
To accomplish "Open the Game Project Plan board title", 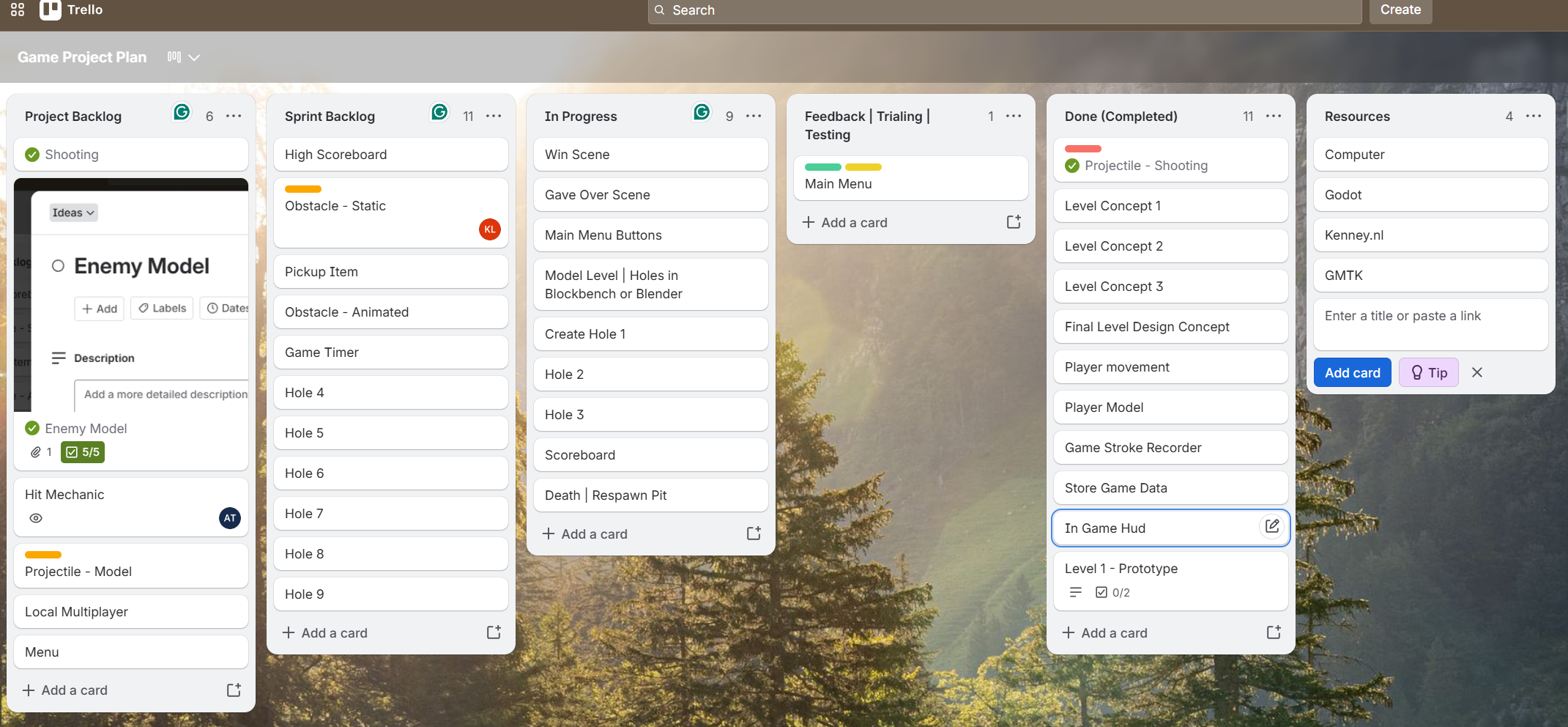I will pyautogui.click(x=82, y=57).
